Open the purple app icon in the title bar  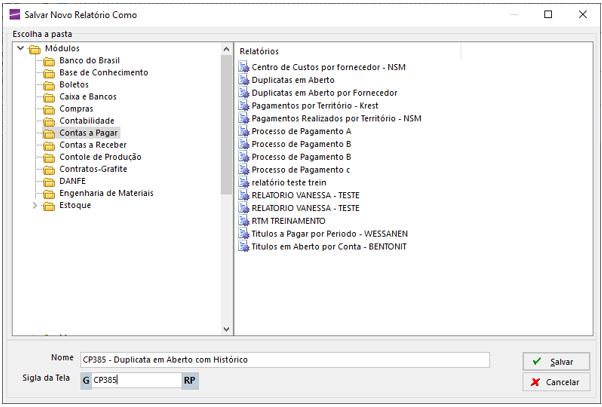[15, 15]
